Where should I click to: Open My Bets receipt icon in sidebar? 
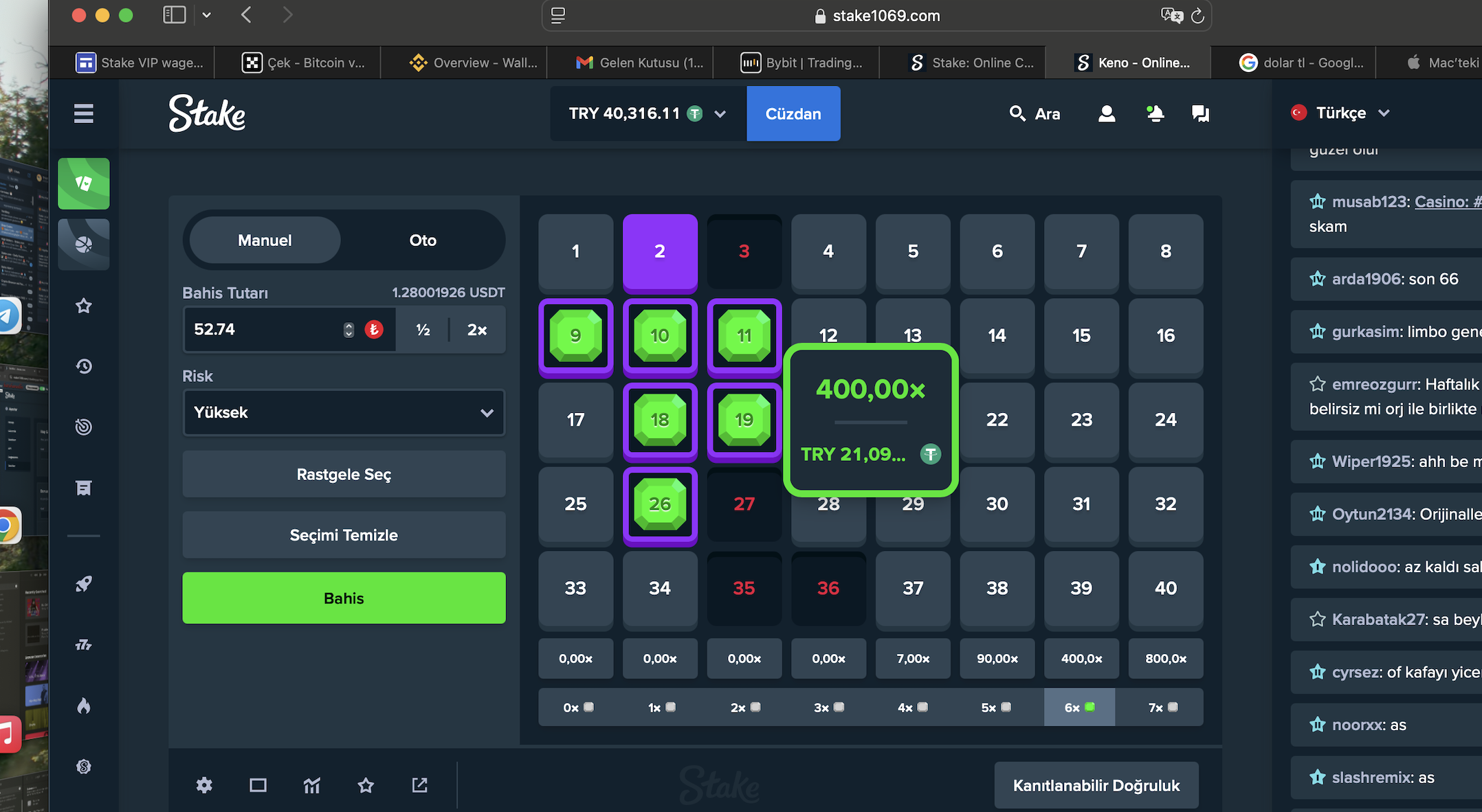tap(84, 488)
